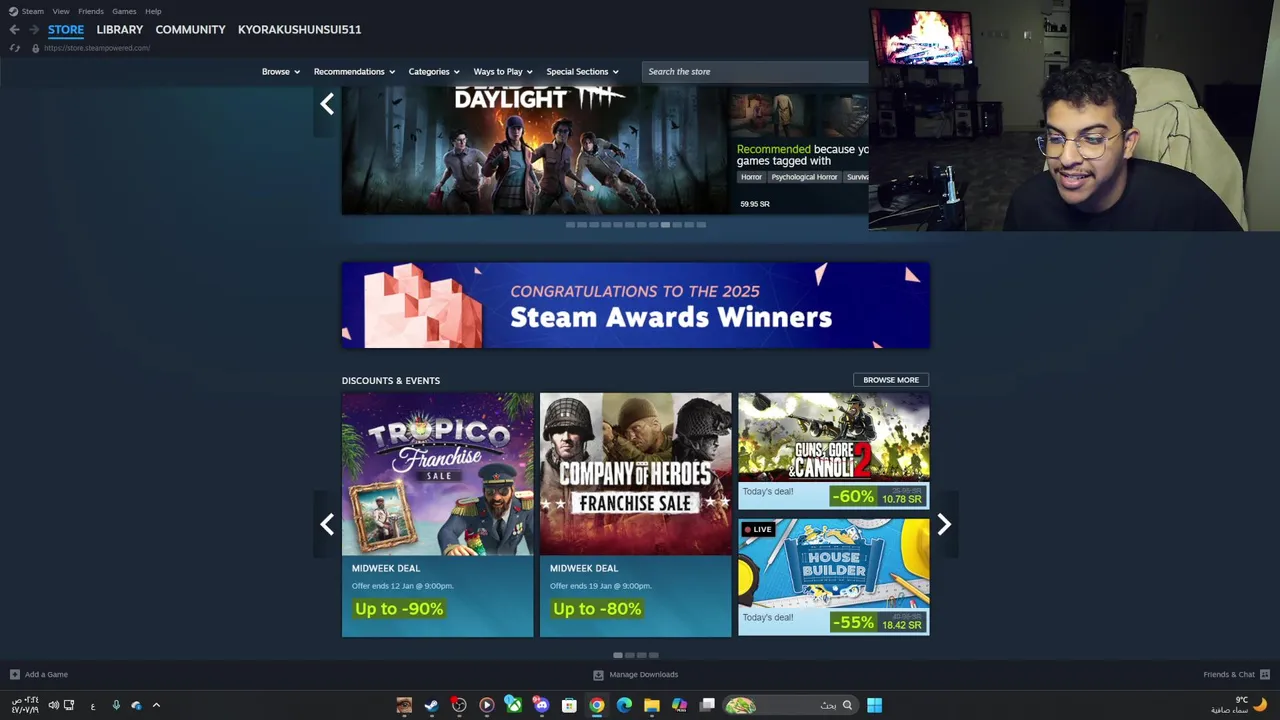Click the volume speaker tray icon
Image resolution: width=1280 pixels, height=720 pixels.
53,705
